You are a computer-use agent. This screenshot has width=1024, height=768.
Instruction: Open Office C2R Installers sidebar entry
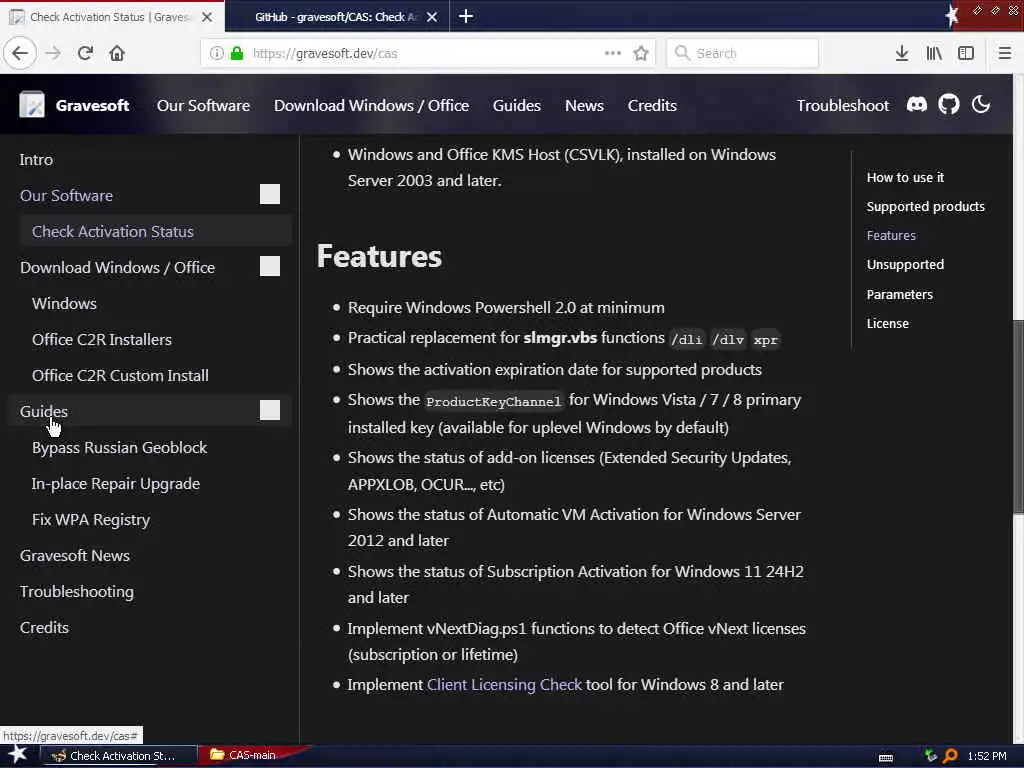(102, 340)
